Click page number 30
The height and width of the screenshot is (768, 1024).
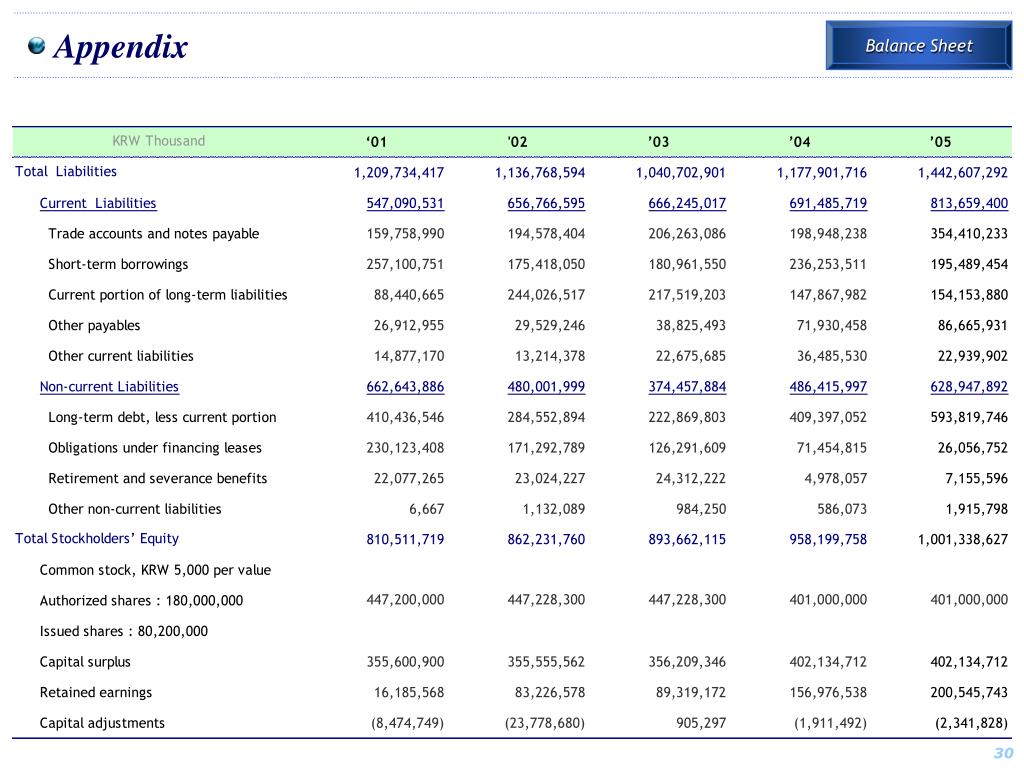1003,753
